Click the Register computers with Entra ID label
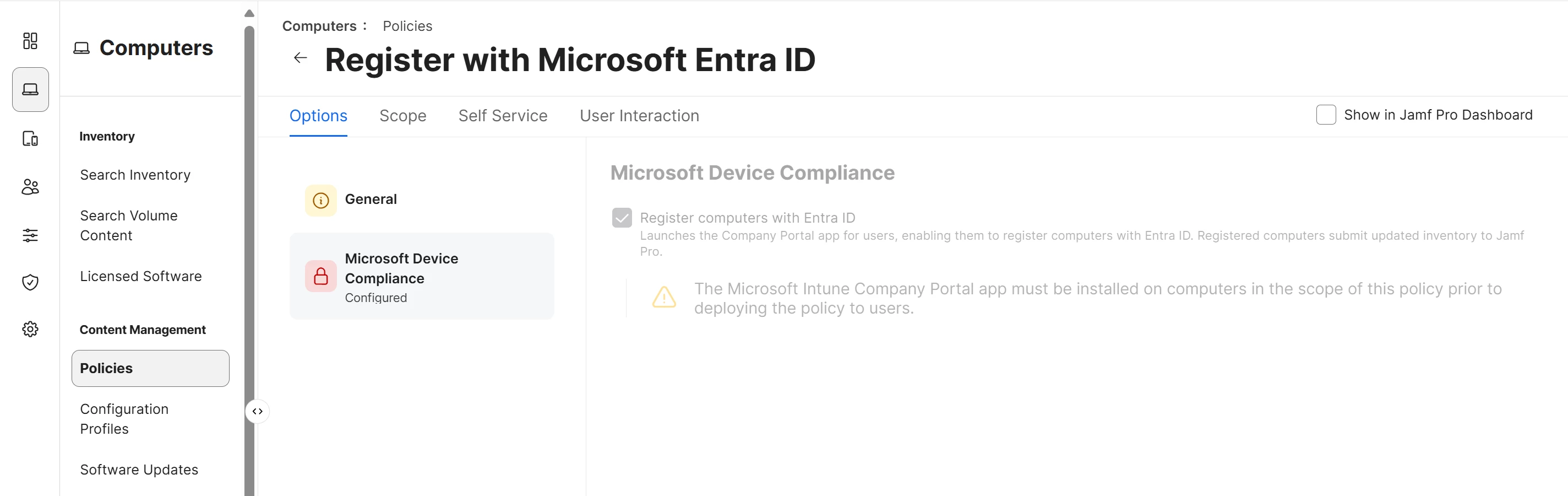This screenshot has height=496, width=1568. pos(748,218)
